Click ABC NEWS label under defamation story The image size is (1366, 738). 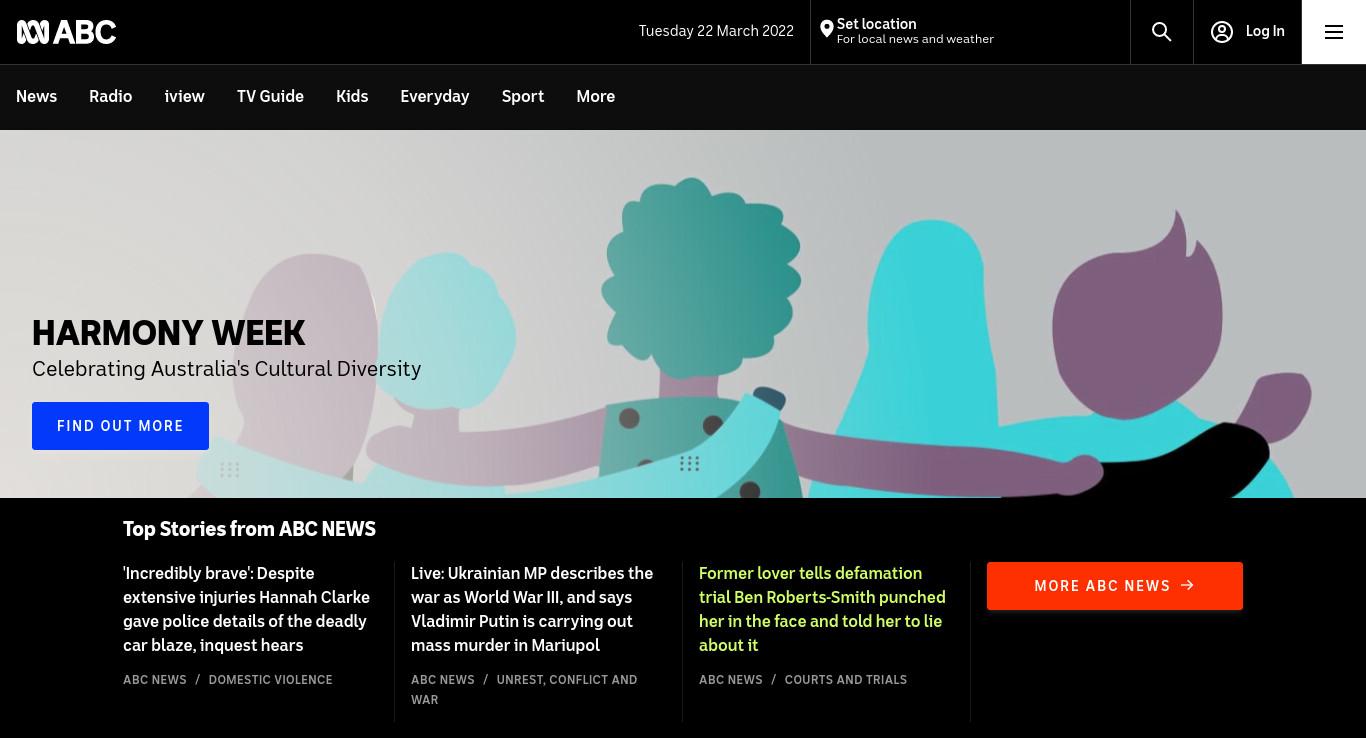[731, 680]
